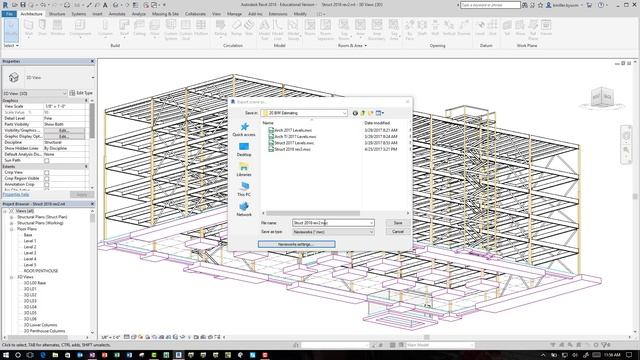Open ROOF/PENTHOUSE view in Project Browser
The height and width of the screenshot is (360, 640).
(x=40, y=271)
